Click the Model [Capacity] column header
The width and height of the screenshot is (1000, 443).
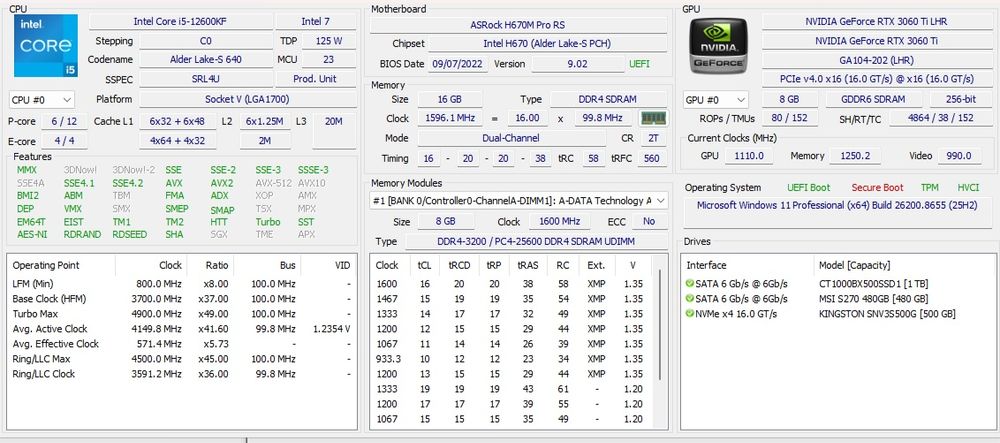pos(855,265)
